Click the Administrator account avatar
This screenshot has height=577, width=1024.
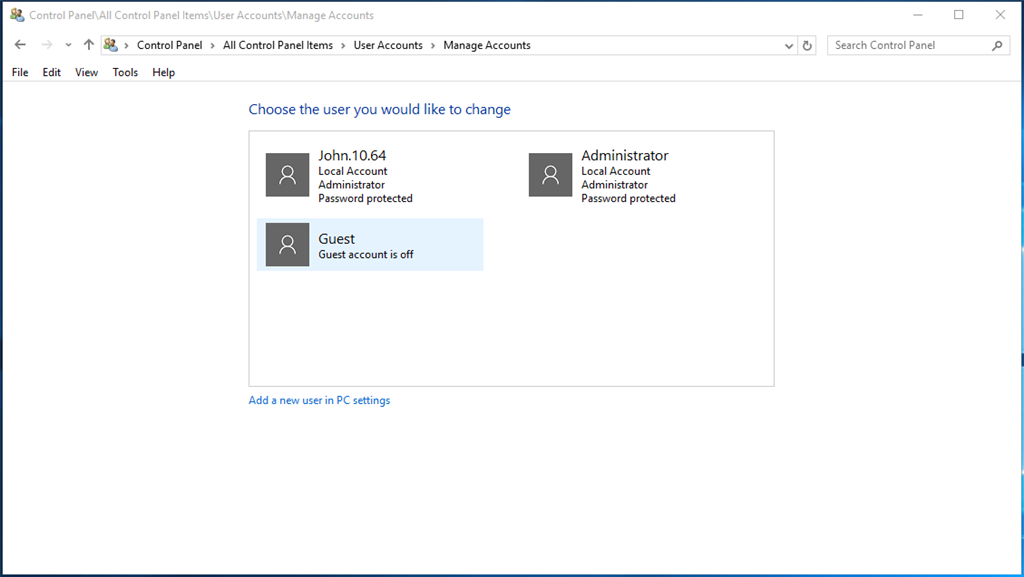point(551,175)
